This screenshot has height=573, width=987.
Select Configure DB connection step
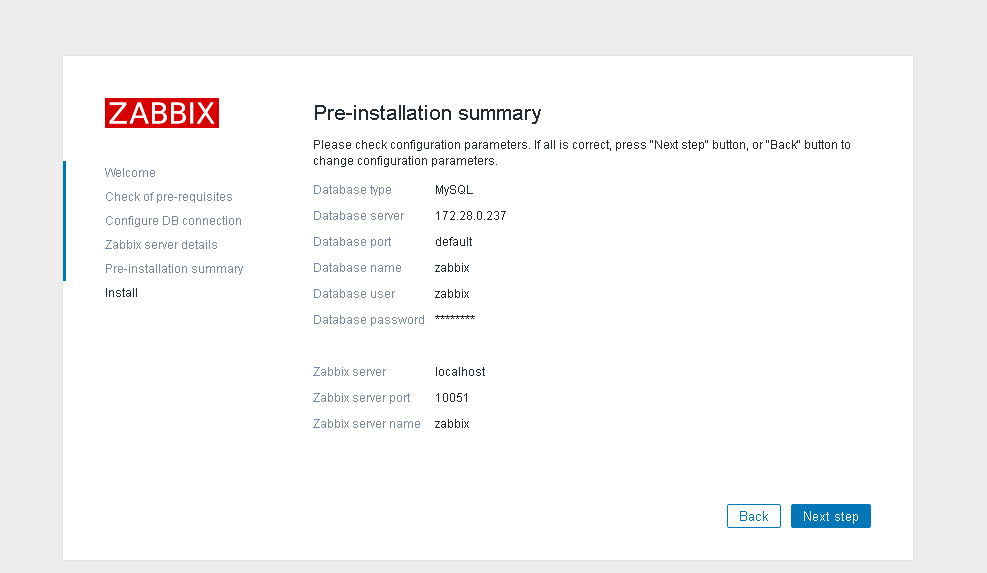click(173, 220)
